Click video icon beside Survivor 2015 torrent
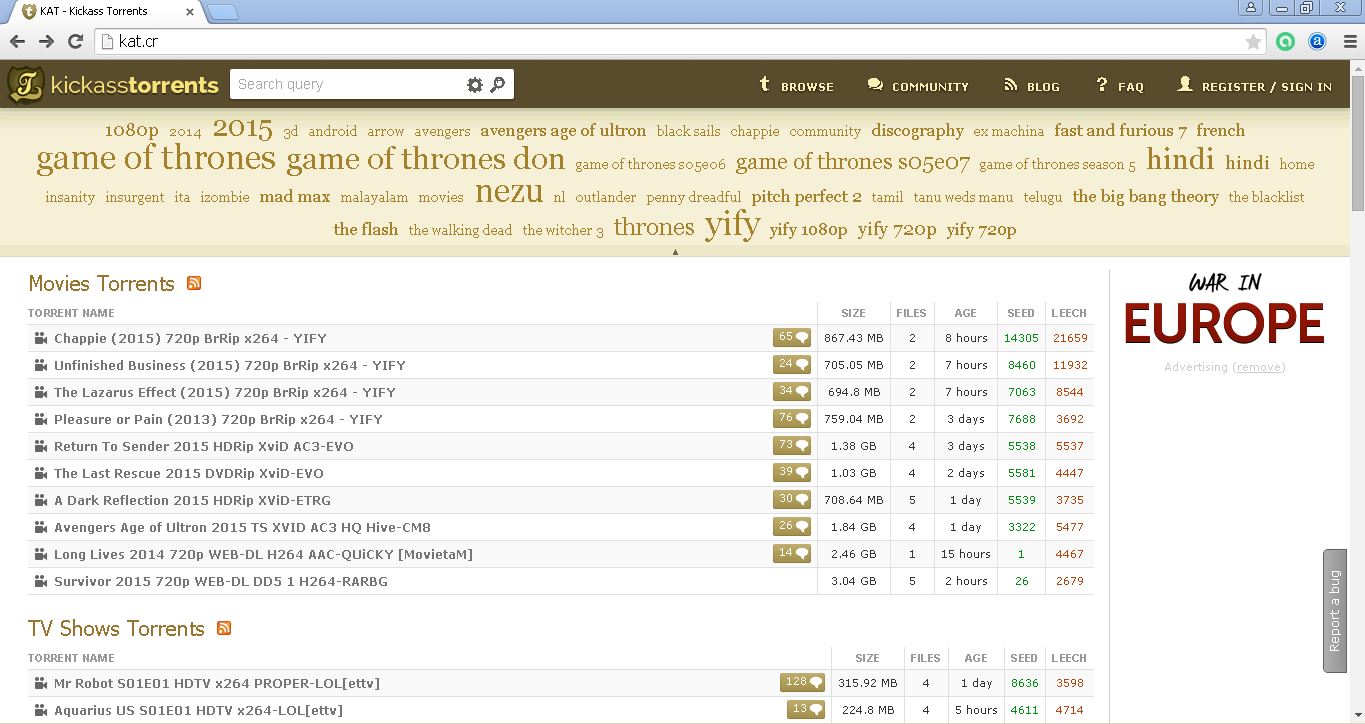1365x724 pixels. [x=40, y=581]
